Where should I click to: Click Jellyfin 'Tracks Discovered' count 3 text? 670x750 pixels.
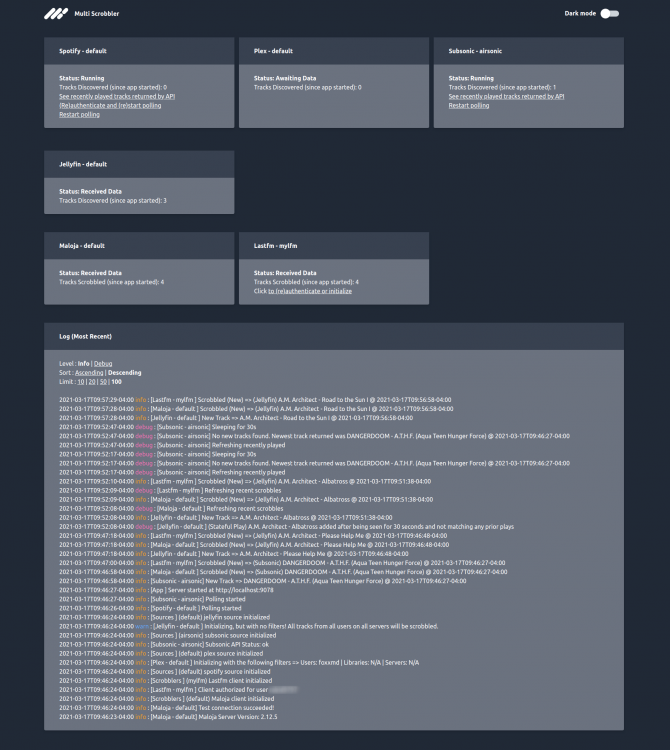tap(113, 200)
